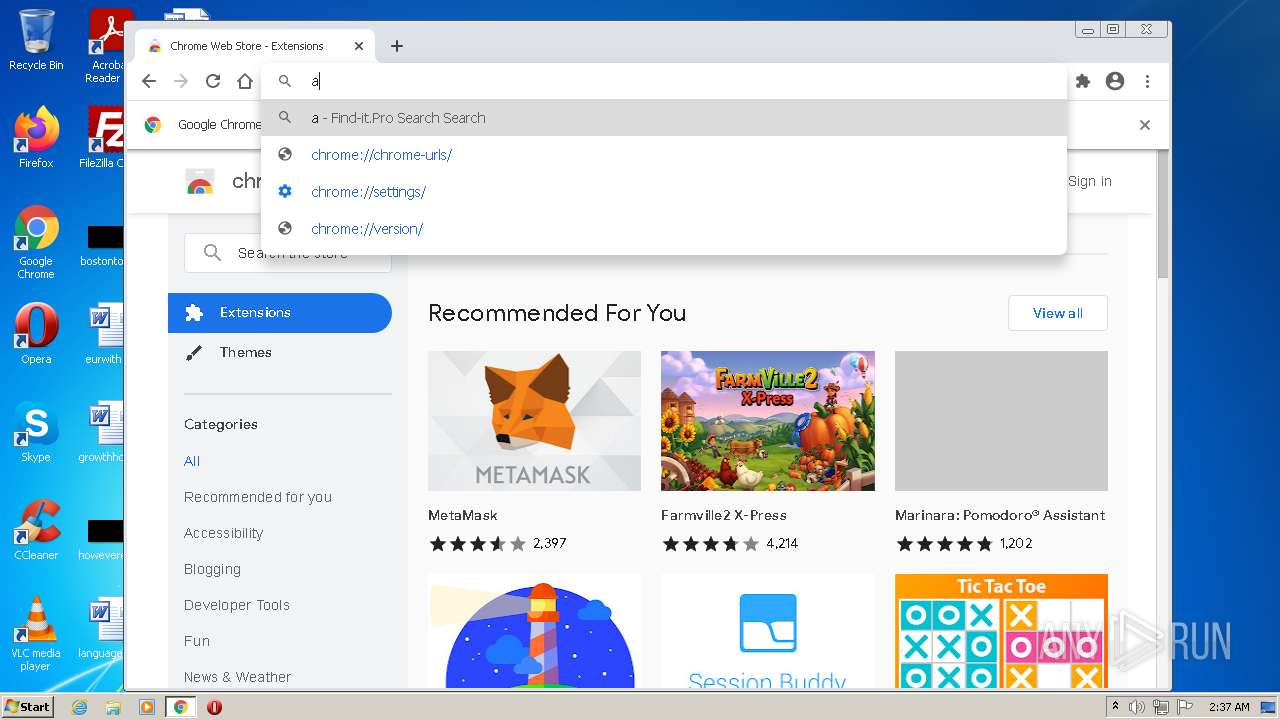Open the News & Weather category

pos(238,677)
